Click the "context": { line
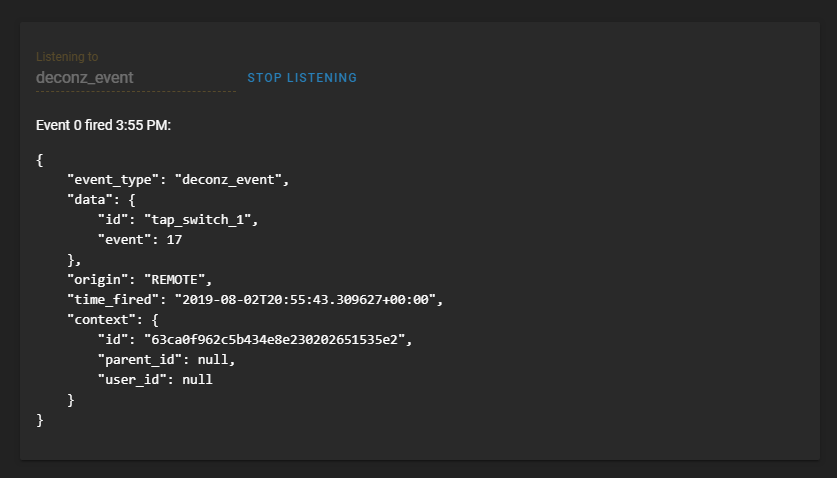837x478 pixels. [113, 320]
